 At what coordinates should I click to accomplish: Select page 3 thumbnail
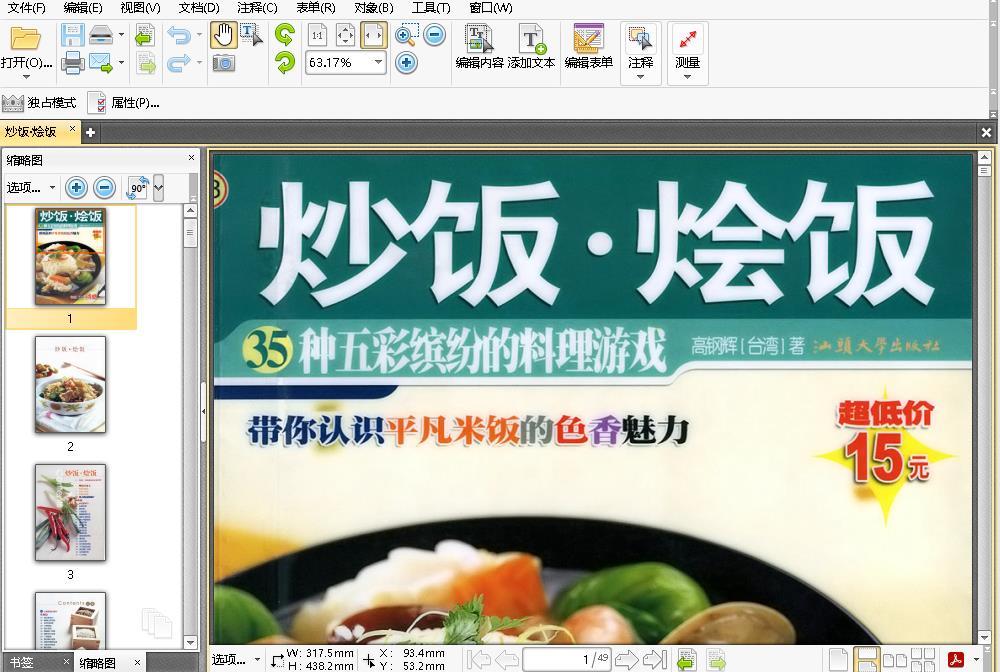70,513
